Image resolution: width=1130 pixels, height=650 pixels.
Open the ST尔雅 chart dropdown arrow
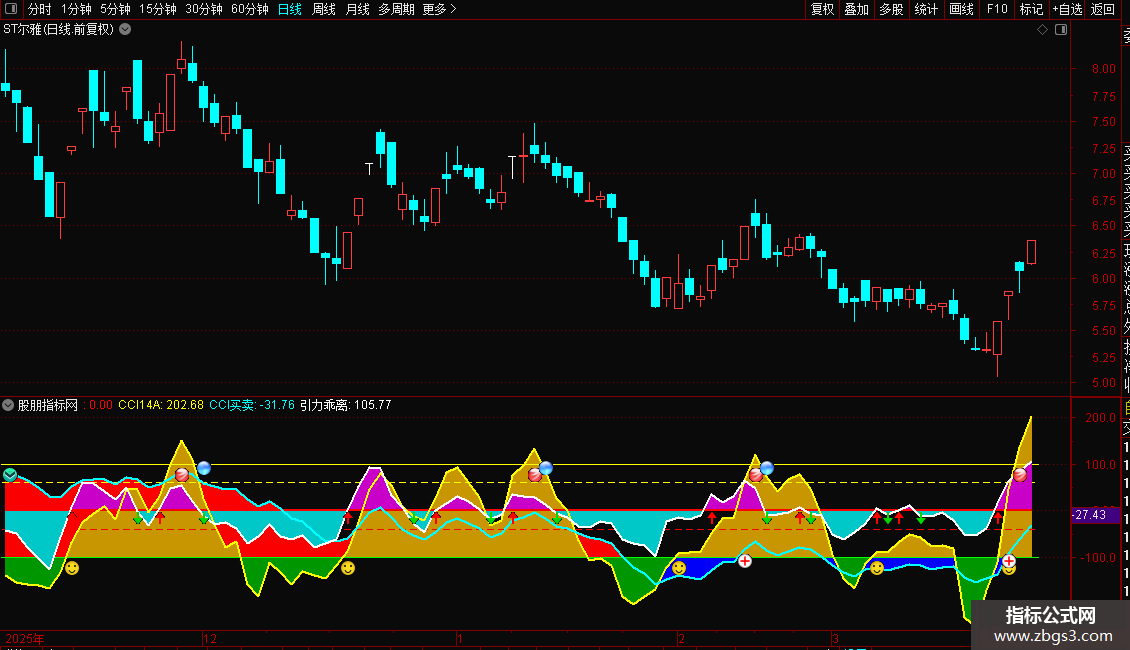pos(125,30)
